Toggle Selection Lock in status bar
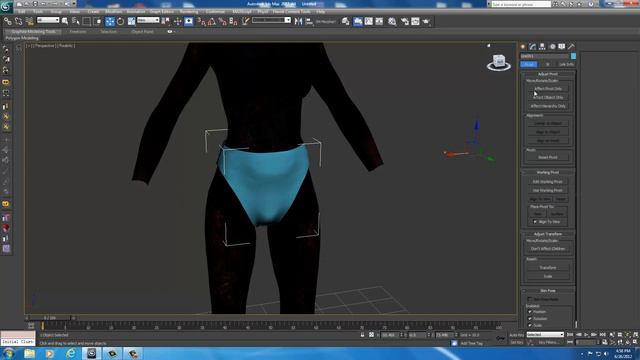 [x=362, y=335]
